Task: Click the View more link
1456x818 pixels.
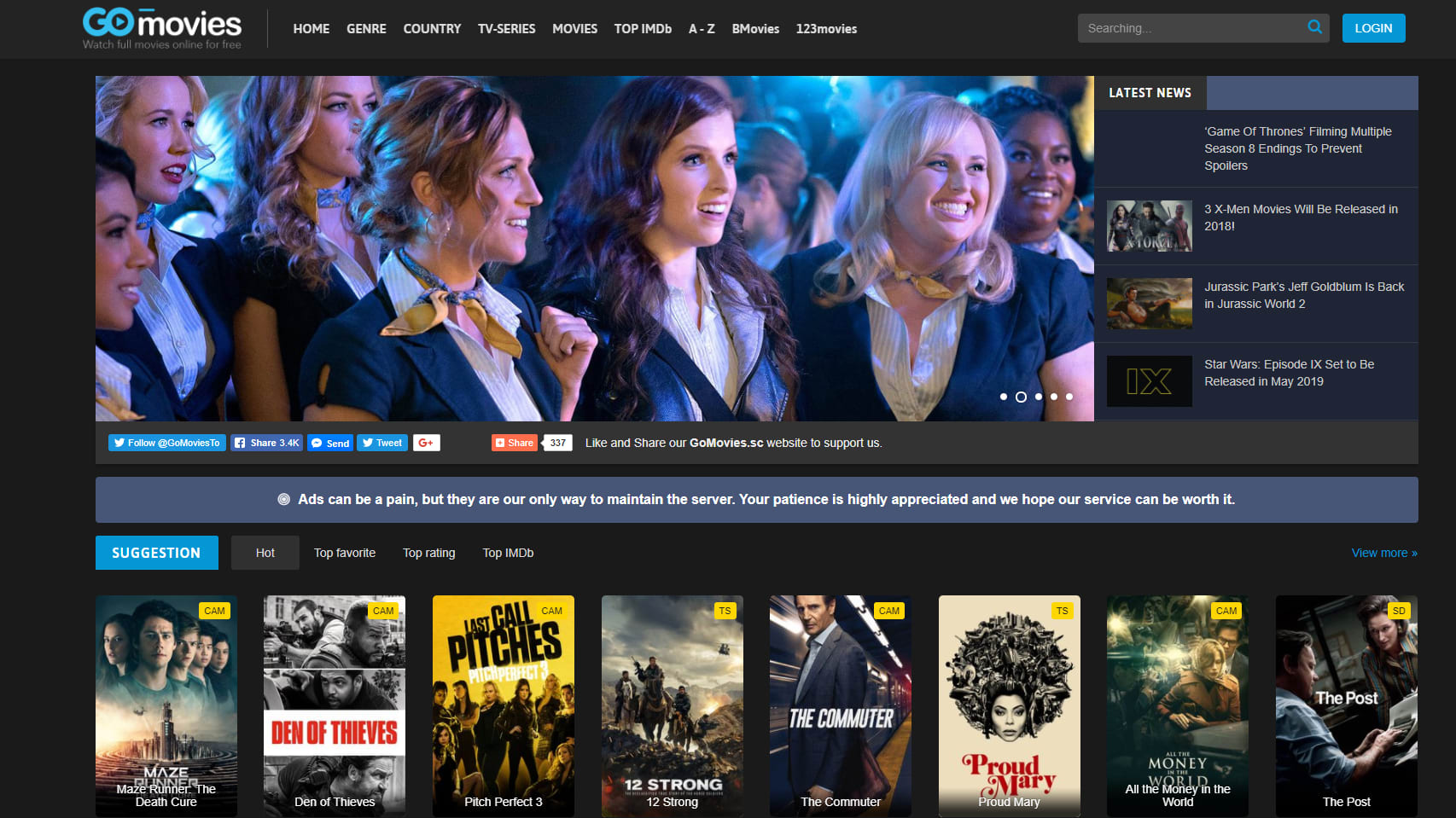Action: [x=1384, y=553]
